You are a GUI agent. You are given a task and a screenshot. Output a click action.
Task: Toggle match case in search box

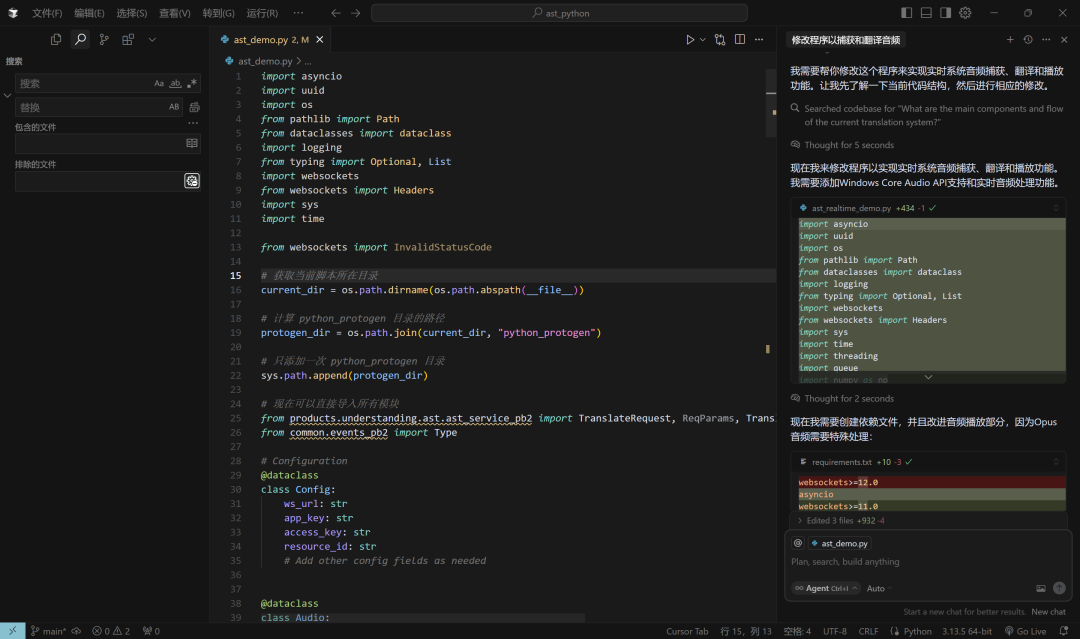coord(159,84)
